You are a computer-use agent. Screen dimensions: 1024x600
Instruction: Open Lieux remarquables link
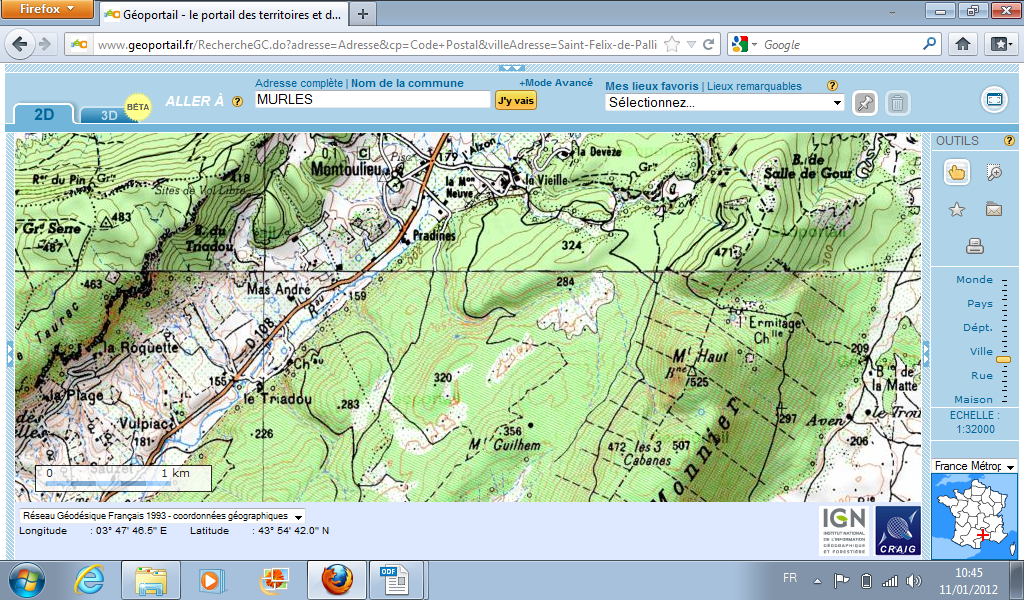(x=754, y=86)
